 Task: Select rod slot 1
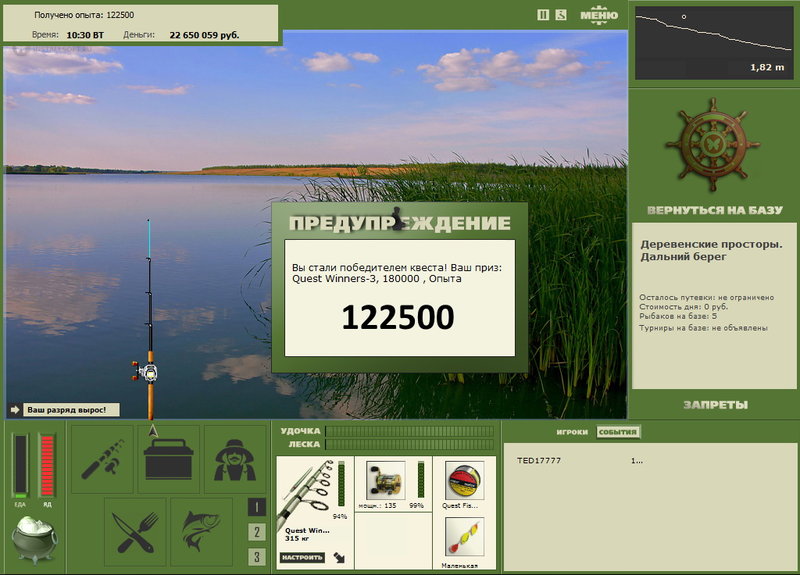tap(257, 507)
